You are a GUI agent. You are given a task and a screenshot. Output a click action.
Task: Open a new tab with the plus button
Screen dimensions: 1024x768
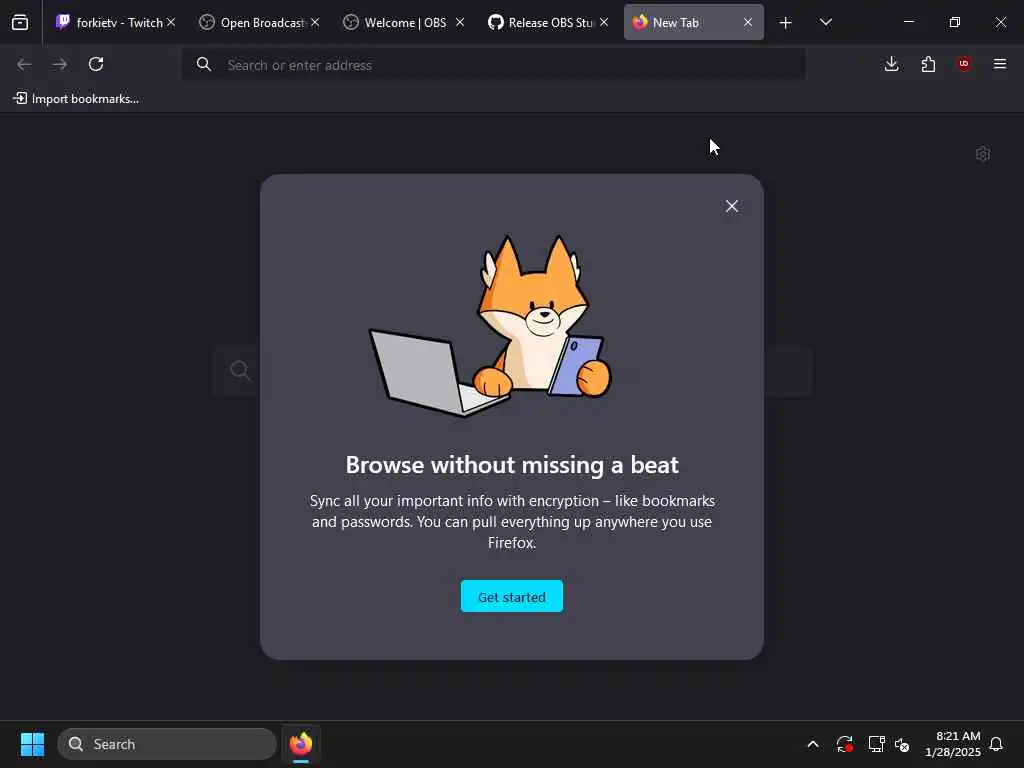pyautogui.click(x=786, y=23)
